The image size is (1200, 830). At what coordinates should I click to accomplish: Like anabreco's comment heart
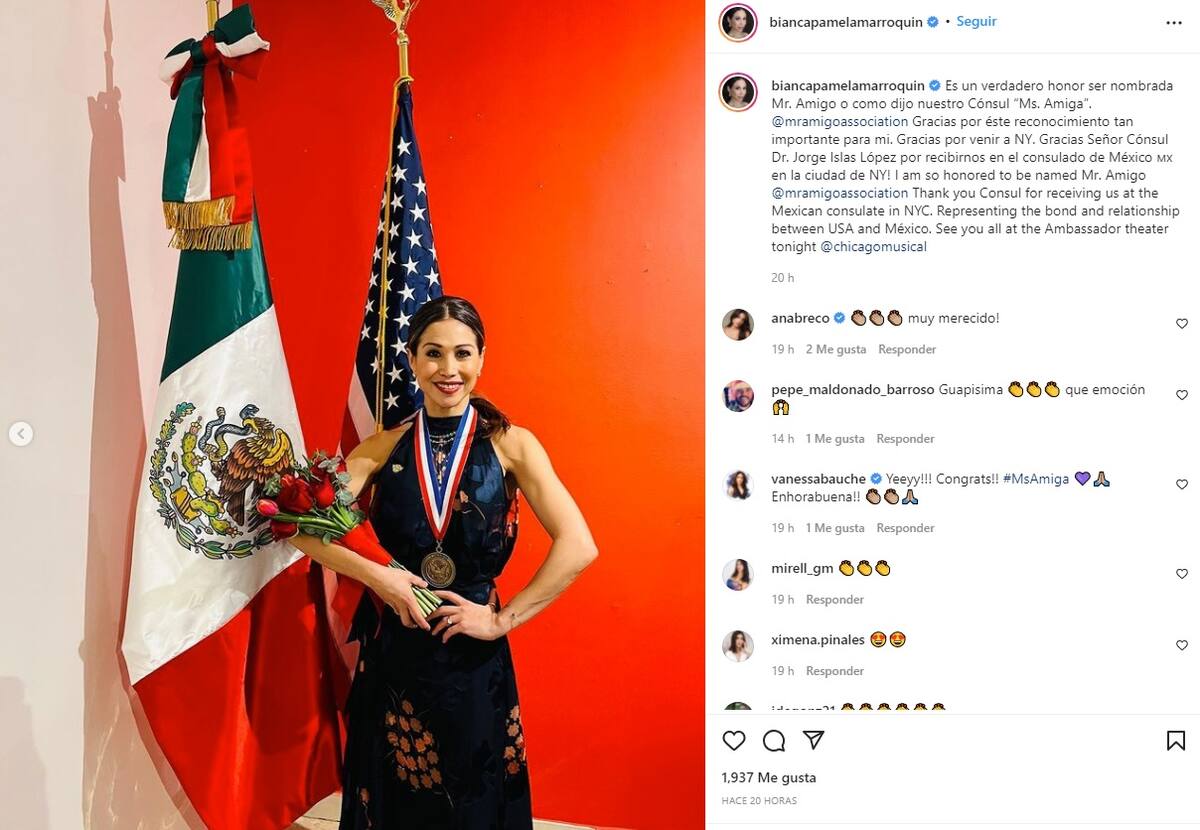click(x=1181, y=324)
